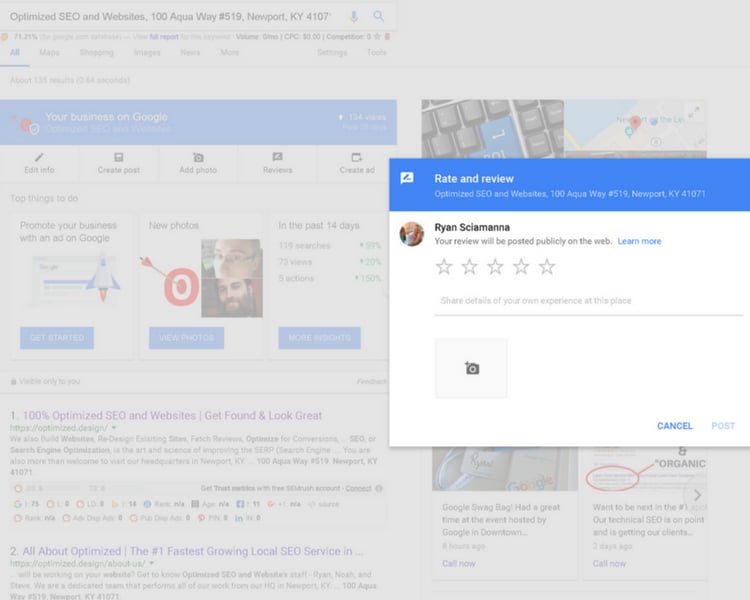
Task: Select the second rating star
Action: 470,267
